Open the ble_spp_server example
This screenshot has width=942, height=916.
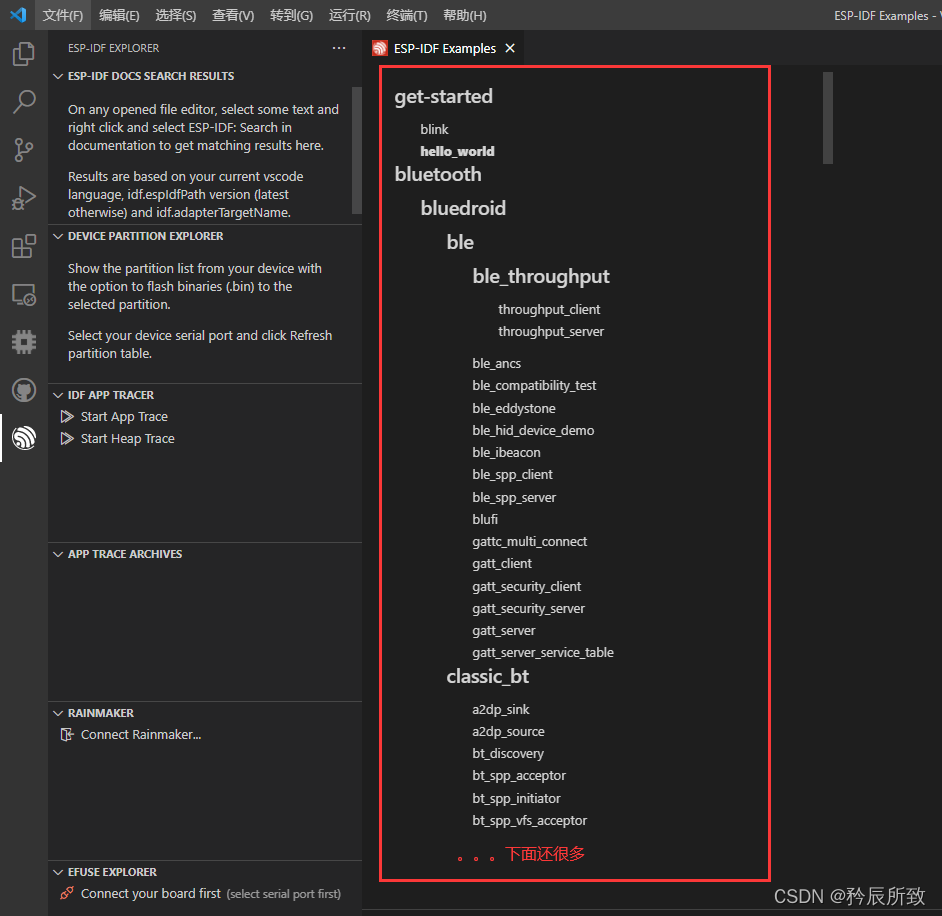pos(514,497)
